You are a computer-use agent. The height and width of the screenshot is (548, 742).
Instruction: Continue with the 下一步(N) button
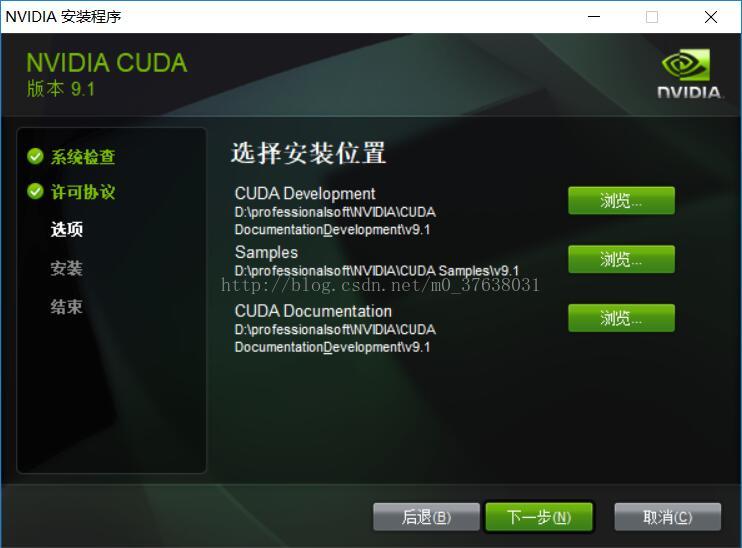pyautogui.click(x=539, y=517)
